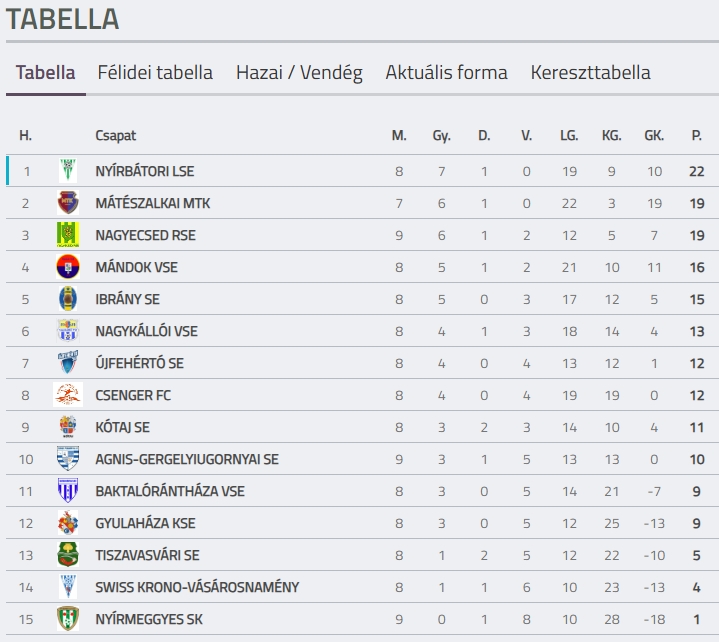Screen dimensions: 719x642
Task: Switch to the Félidei tabella tab
Action: coord(155,72)
